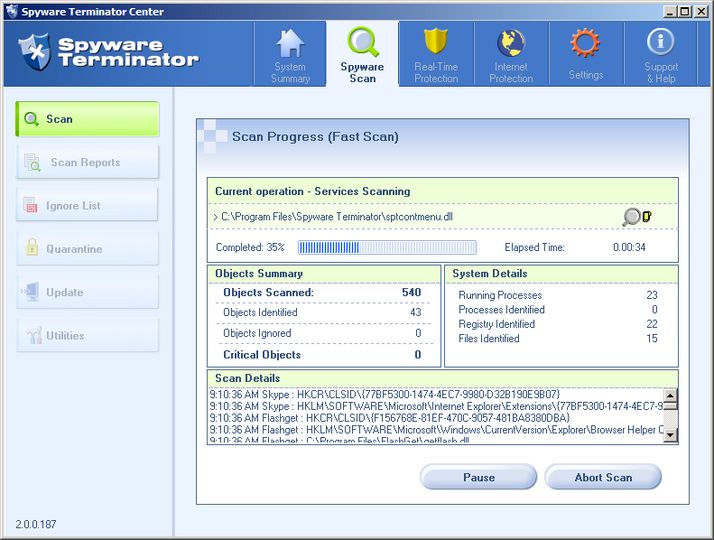Open Real-Time Protection shield icon

tap(436, 42)
